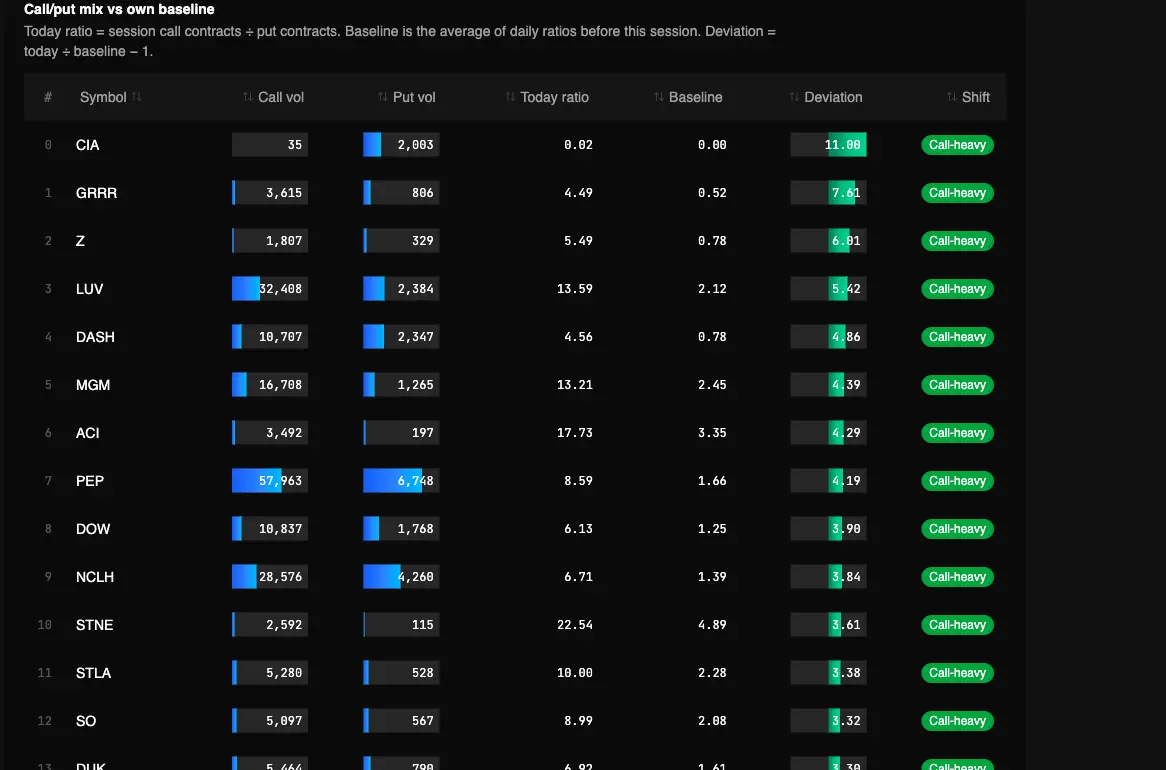Screen dimensions: 1166x770
Task: Click NCLH put volume 4,260
Action: point(402,577)
